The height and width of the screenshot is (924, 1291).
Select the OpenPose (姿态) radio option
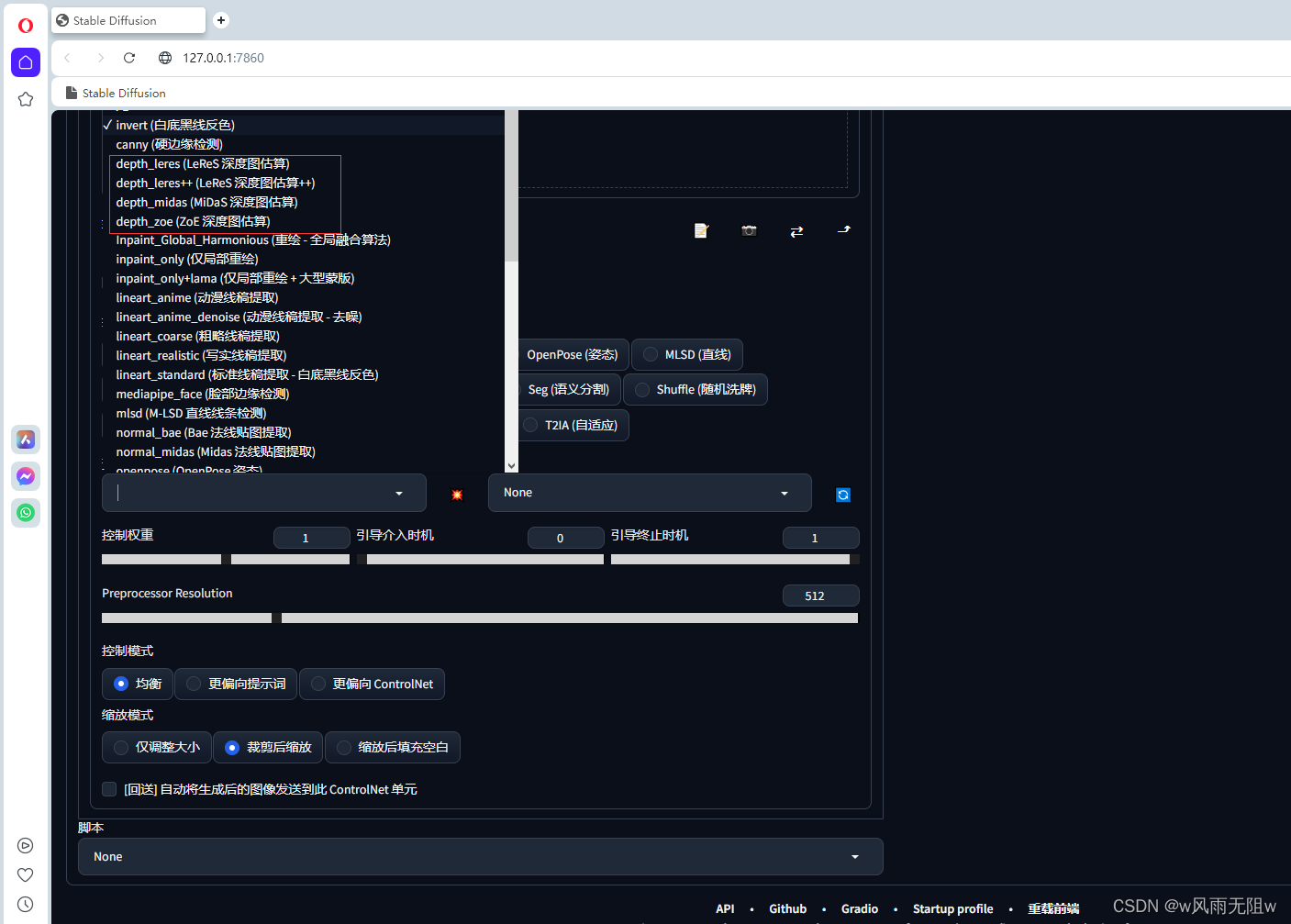tap(573, 355)
